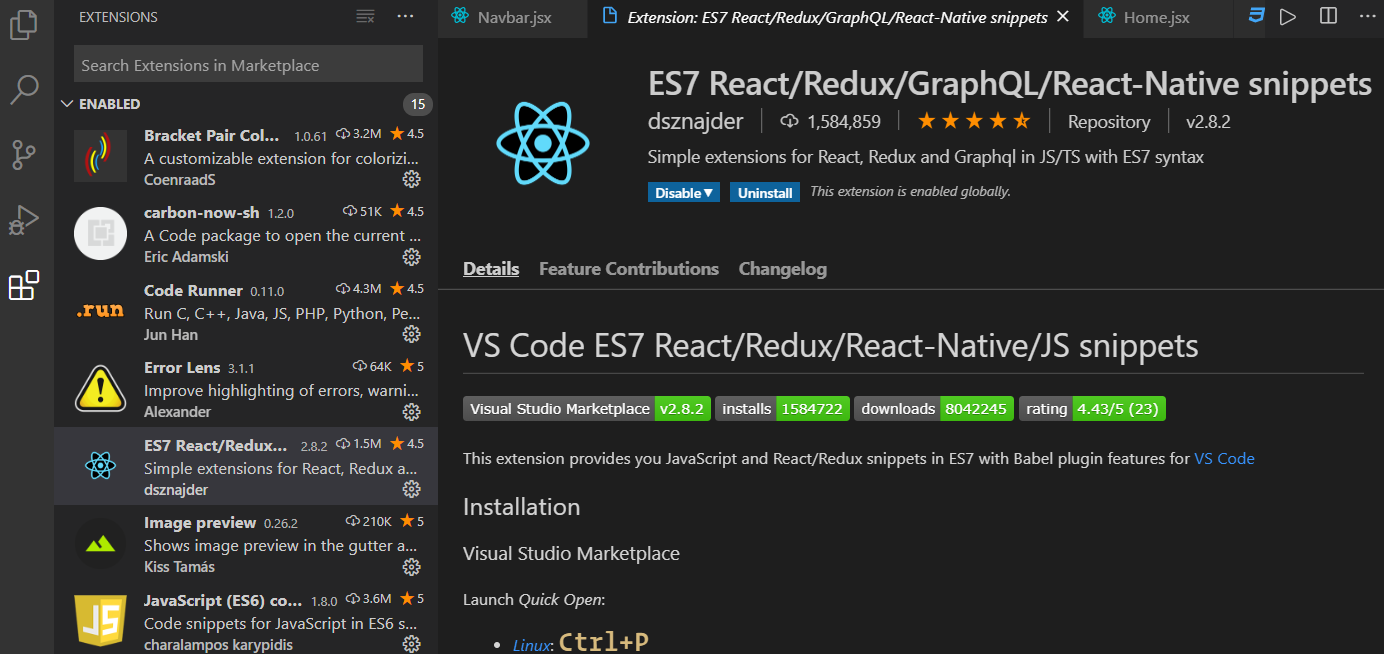
Task: Switch to the Home.jsx editor tab
Action: (x=1155, y=16)
